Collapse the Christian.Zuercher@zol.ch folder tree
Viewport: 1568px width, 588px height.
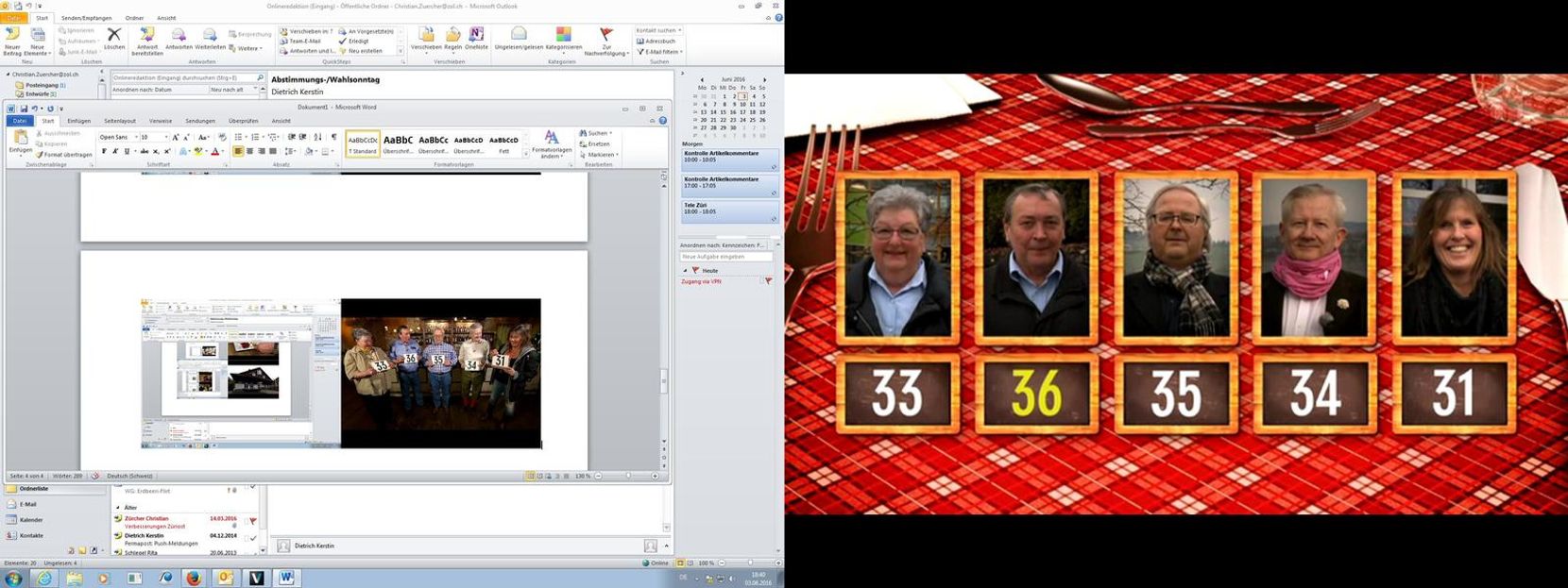pos(8,74)
